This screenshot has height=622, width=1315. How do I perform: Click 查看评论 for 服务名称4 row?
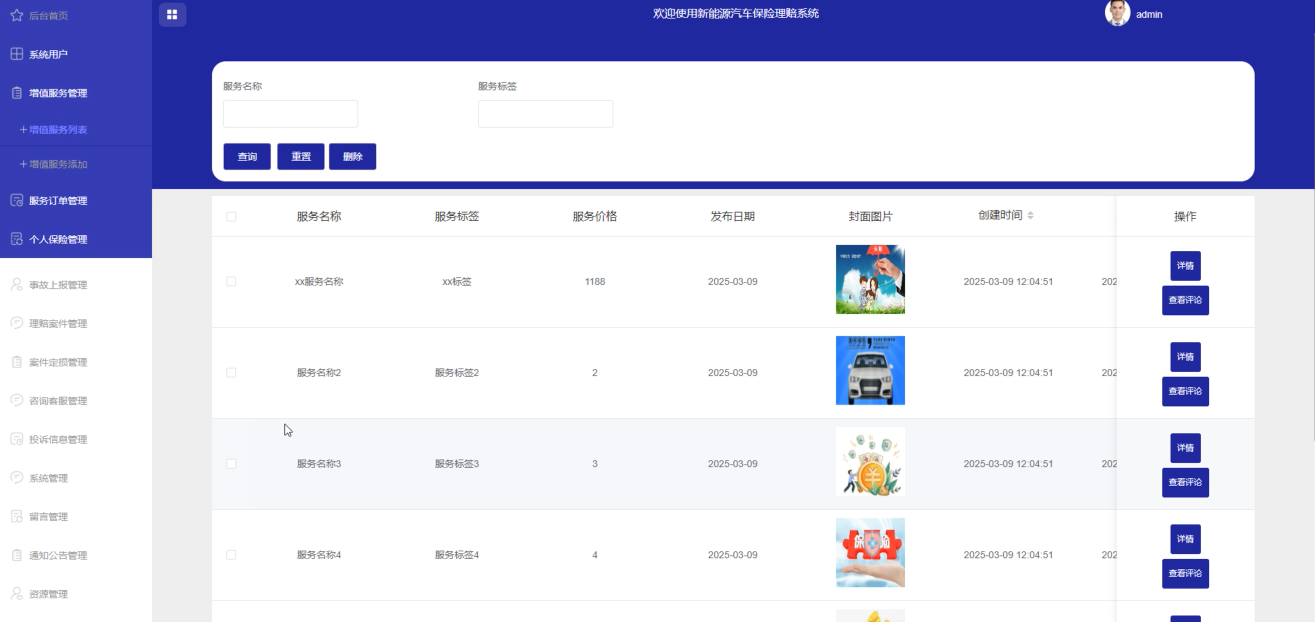click(x=1185, y=573)
